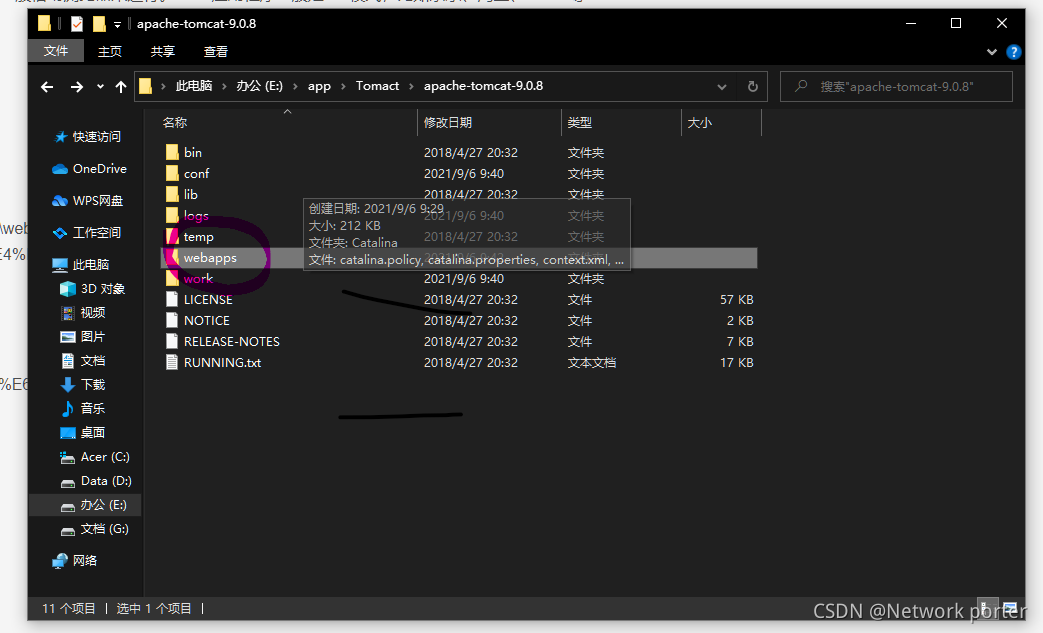Expand the address bar history dropdown

[722, 86]
